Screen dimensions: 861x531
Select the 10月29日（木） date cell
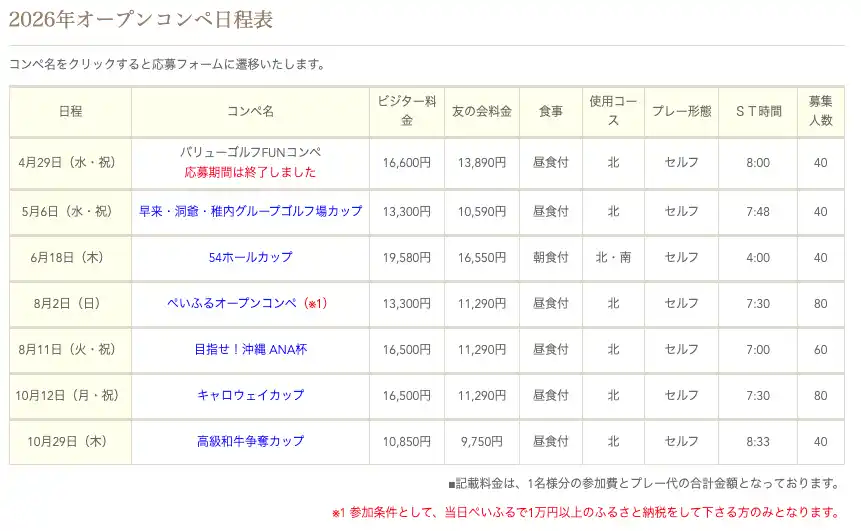[70, 442]
